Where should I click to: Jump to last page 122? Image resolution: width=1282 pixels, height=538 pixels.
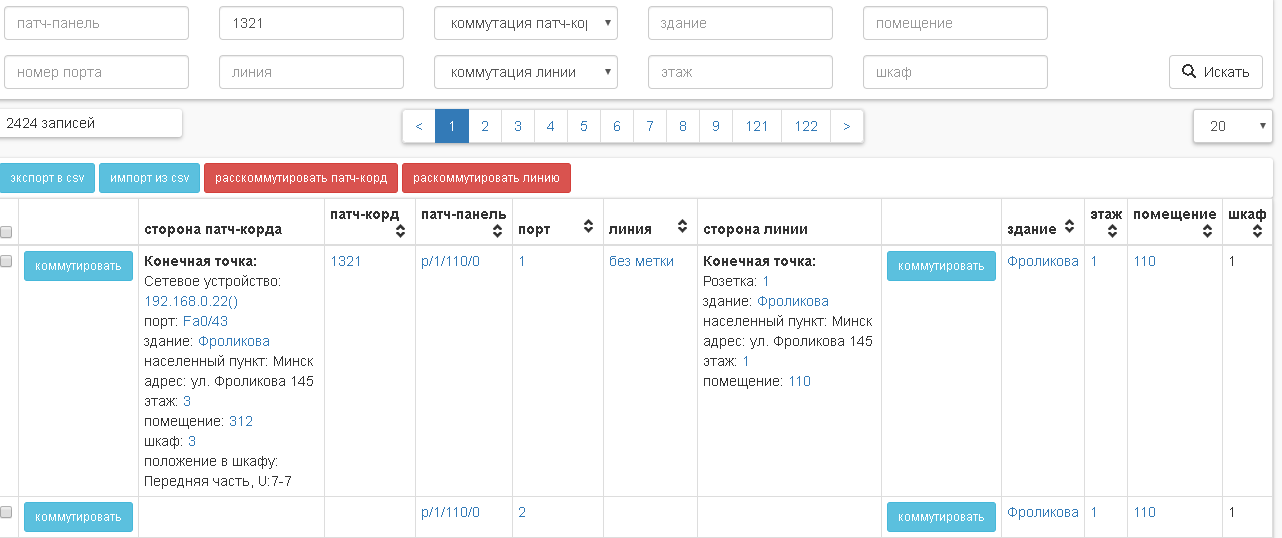pyautogui.click(x=806, y=126)
